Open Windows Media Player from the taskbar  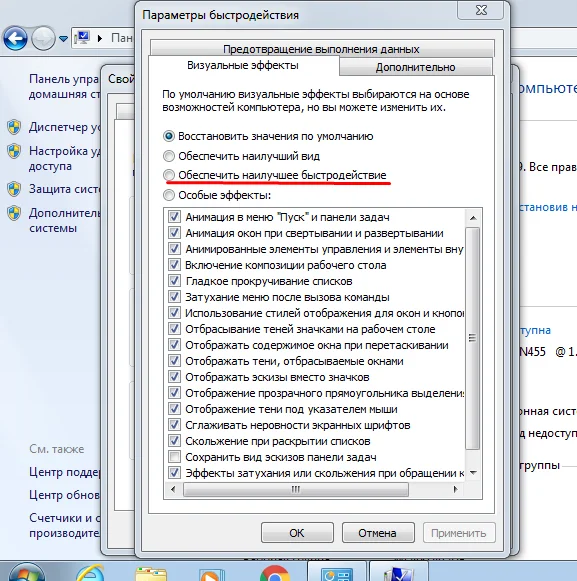(212, 575)
